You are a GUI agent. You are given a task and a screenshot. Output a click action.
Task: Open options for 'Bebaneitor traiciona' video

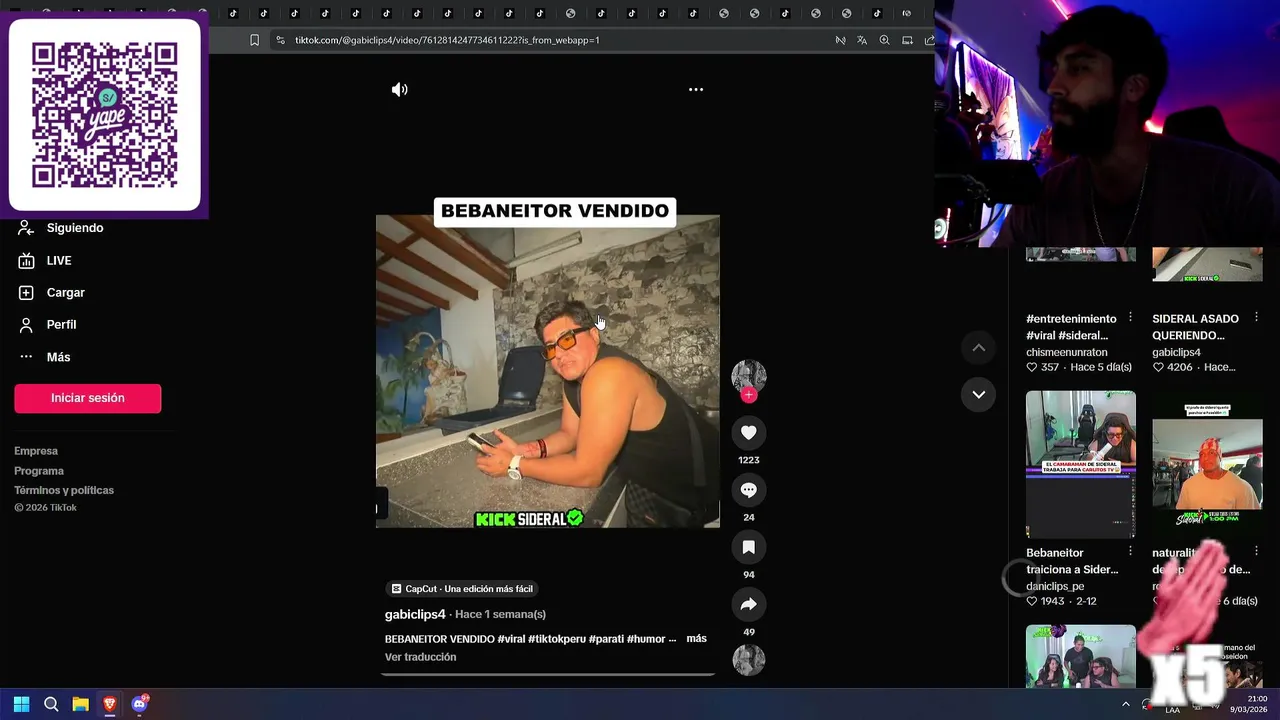tap(1130, 551)
